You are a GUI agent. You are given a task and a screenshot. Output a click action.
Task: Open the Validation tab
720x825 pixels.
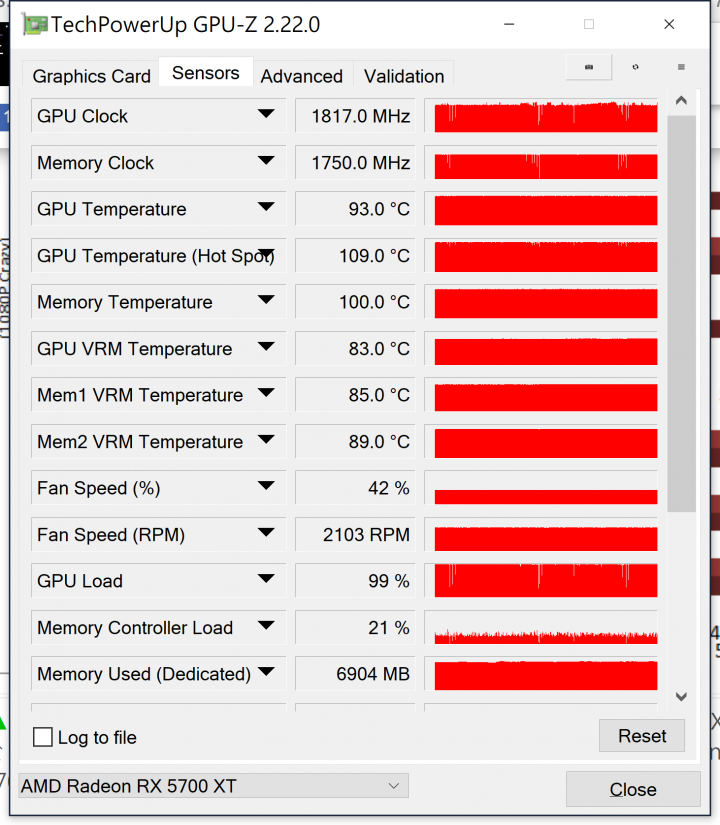tap(404, 76)
